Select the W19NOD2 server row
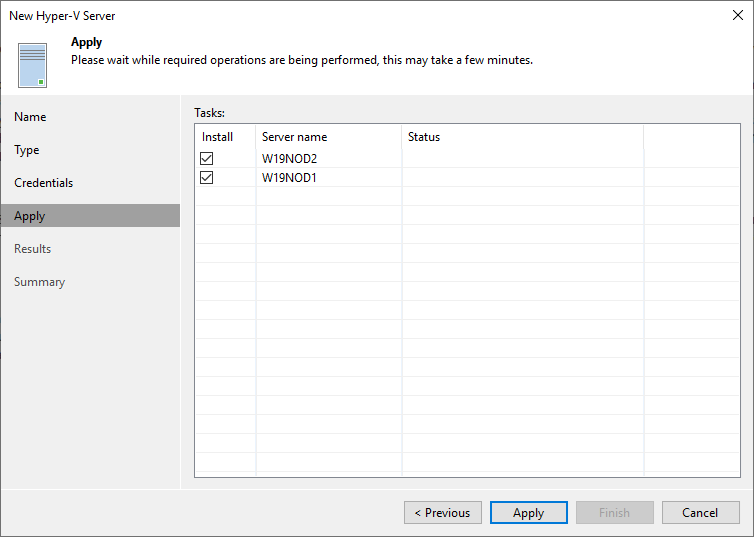This screenshot has height=537, width=754. point(467,158)
